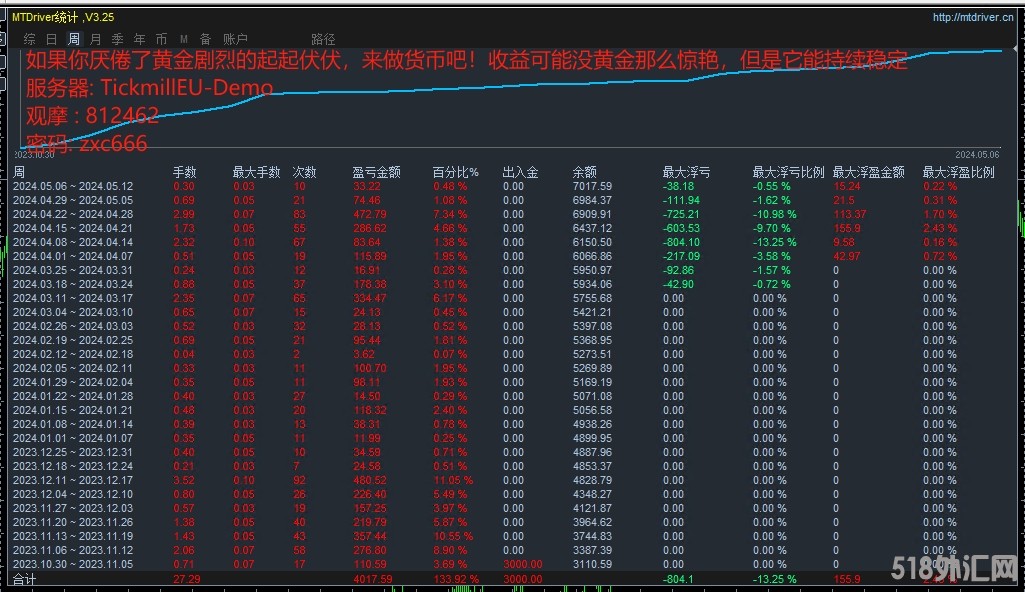This screenshot has height=592, width=1025.
Task: Open the http://mtdriver.cn link
Action: tap(973, 17)
